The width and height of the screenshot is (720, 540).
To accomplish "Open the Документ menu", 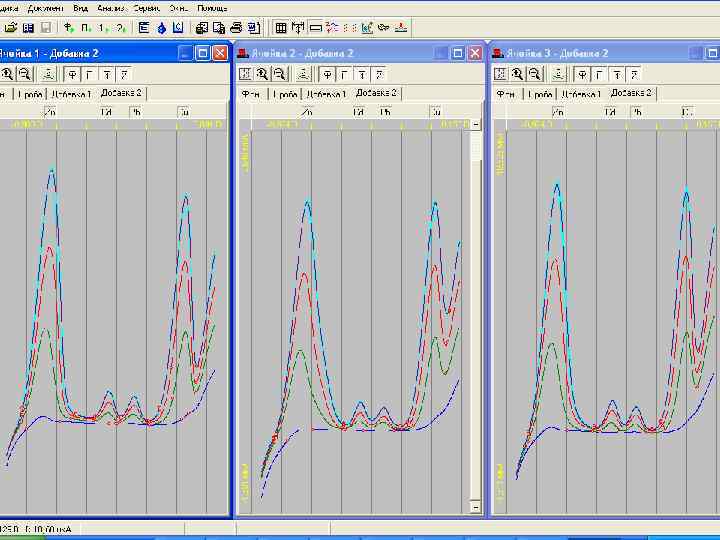I will click(x=46, y=8).
